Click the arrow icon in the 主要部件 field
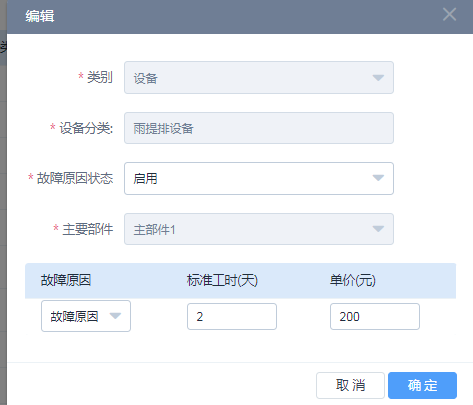Screen dimensions: 473x405 pyautogui.click(x=378, y=229)
